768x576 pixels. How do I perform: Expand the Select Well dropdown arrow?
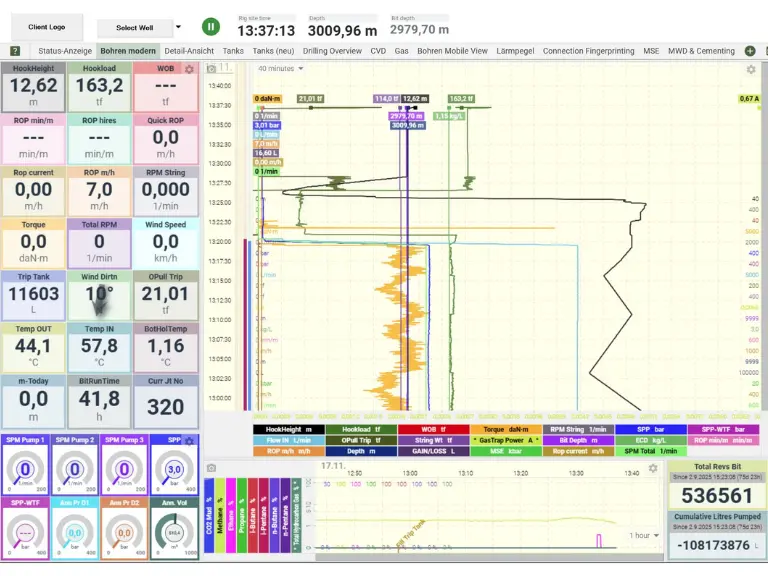tap(178, 27)
